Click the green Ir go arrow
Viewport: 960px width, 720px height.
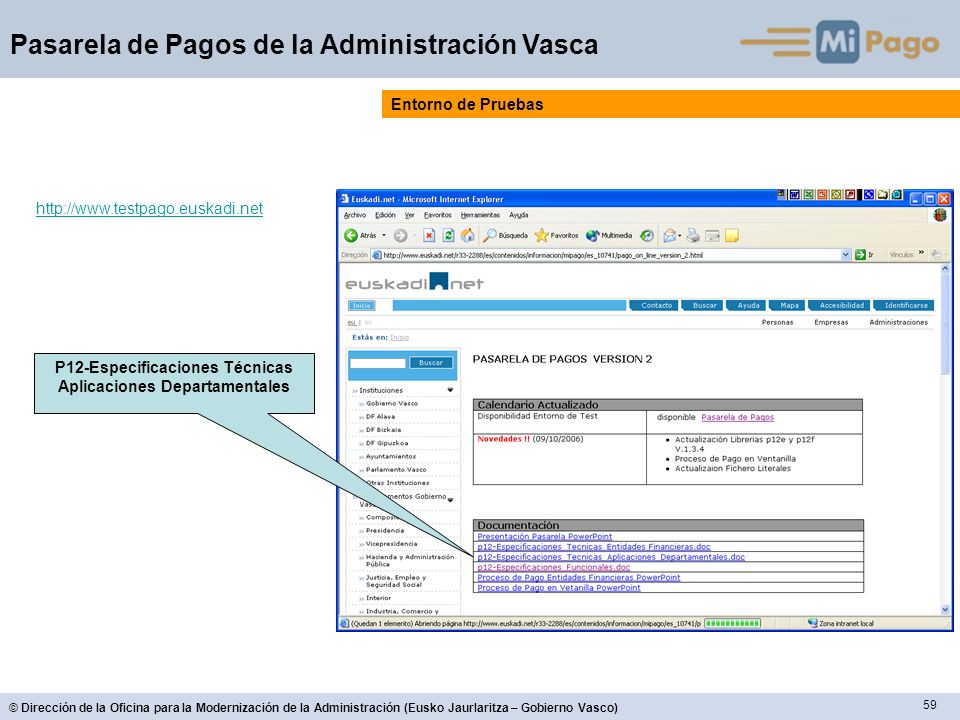point(860,255)
